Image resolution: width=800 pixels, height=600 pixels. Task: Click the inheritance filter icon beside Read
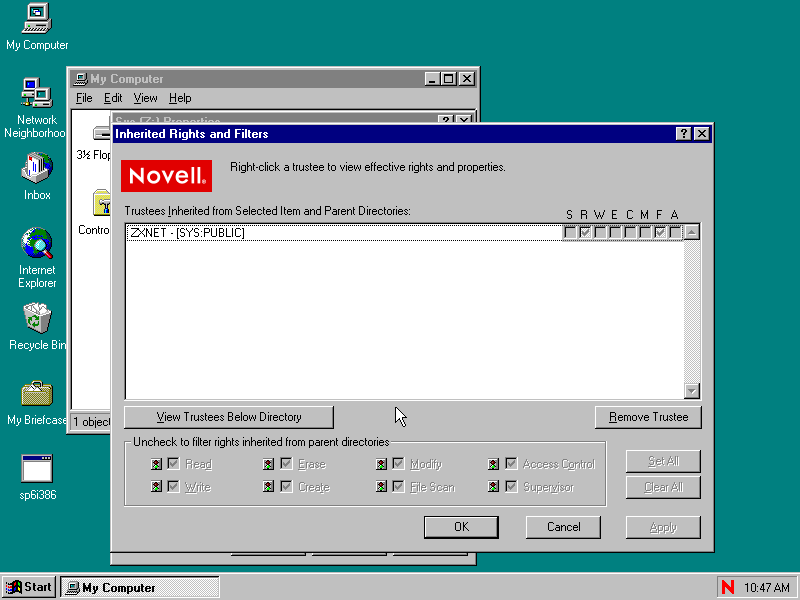point(156,464)
